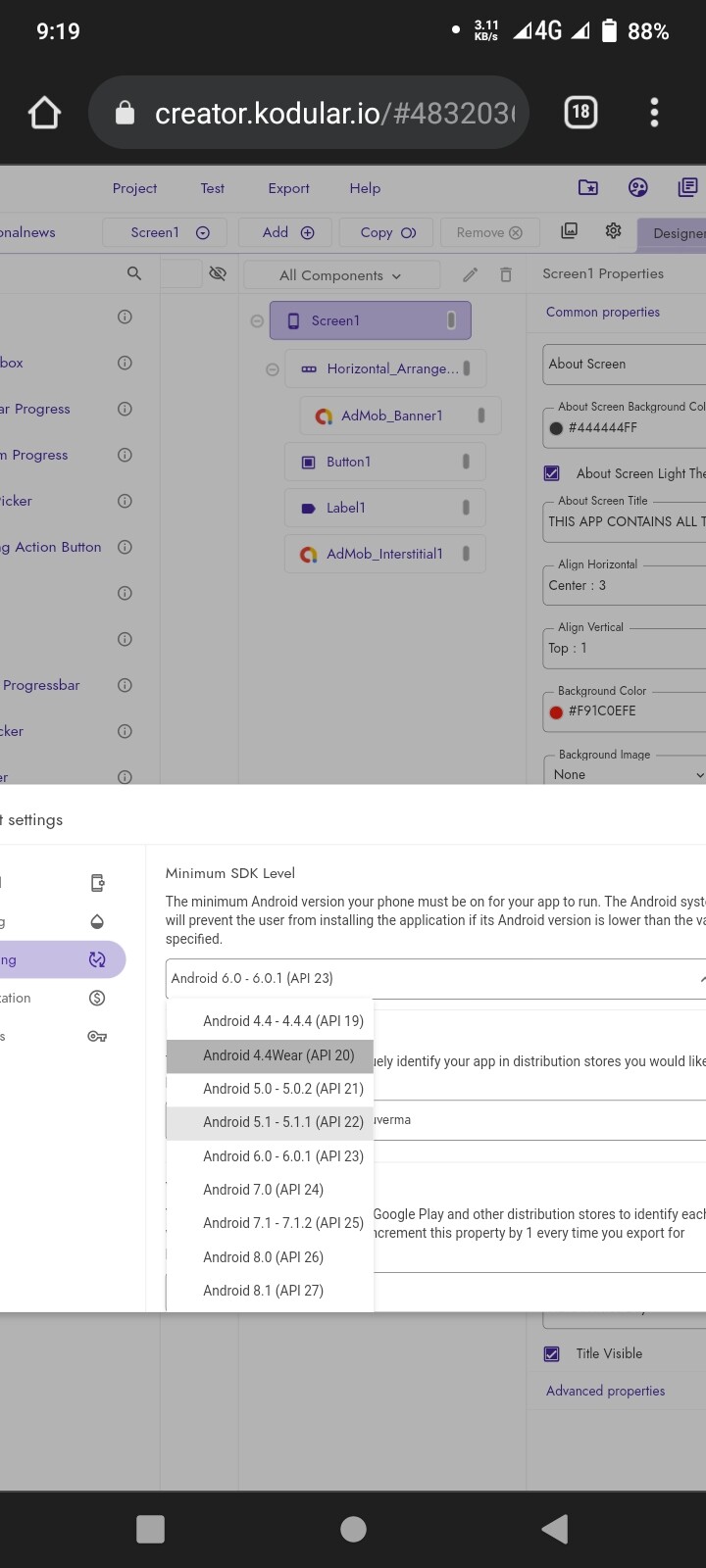This screenshot has height=1568, width=706.
Task: Select the AdMob_Interstitial1 component in tree
Action: (x=384, y=554)
